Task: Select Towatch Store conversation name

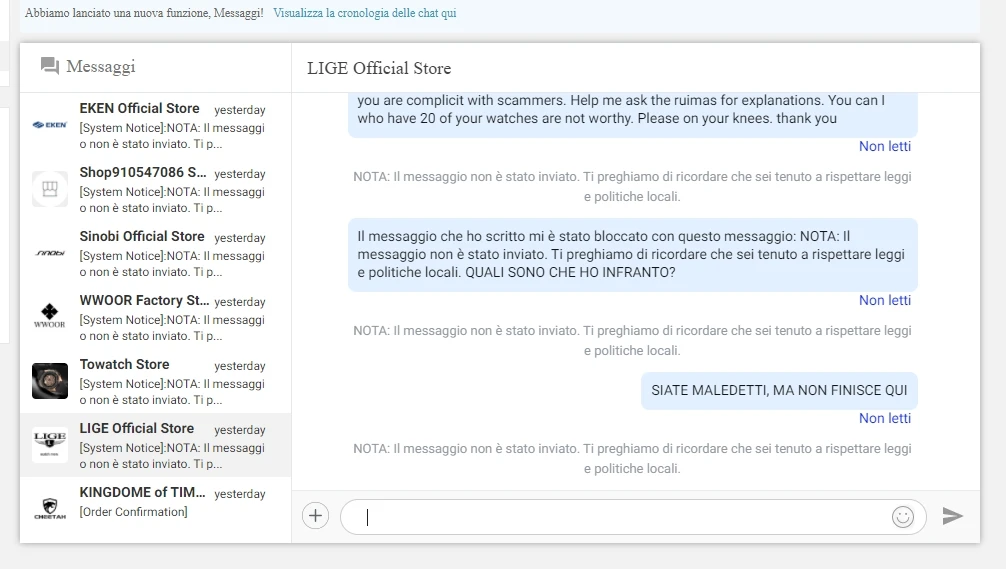Action: (x=124, y=365)
